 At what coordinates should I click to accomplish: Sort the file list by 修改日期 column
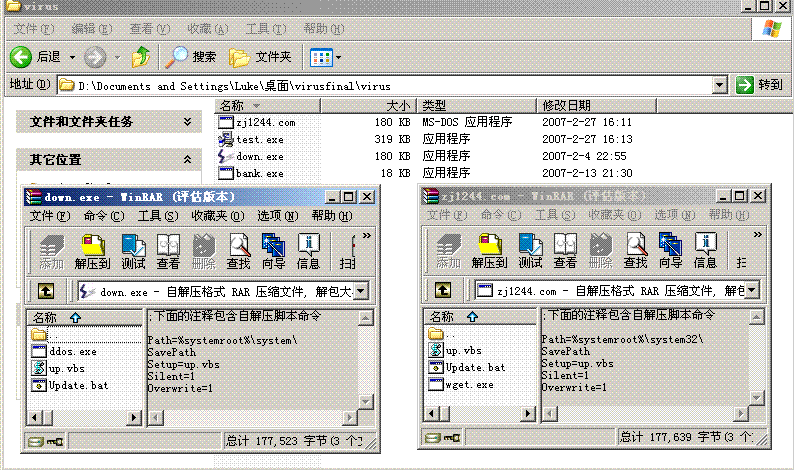(566, 105)
